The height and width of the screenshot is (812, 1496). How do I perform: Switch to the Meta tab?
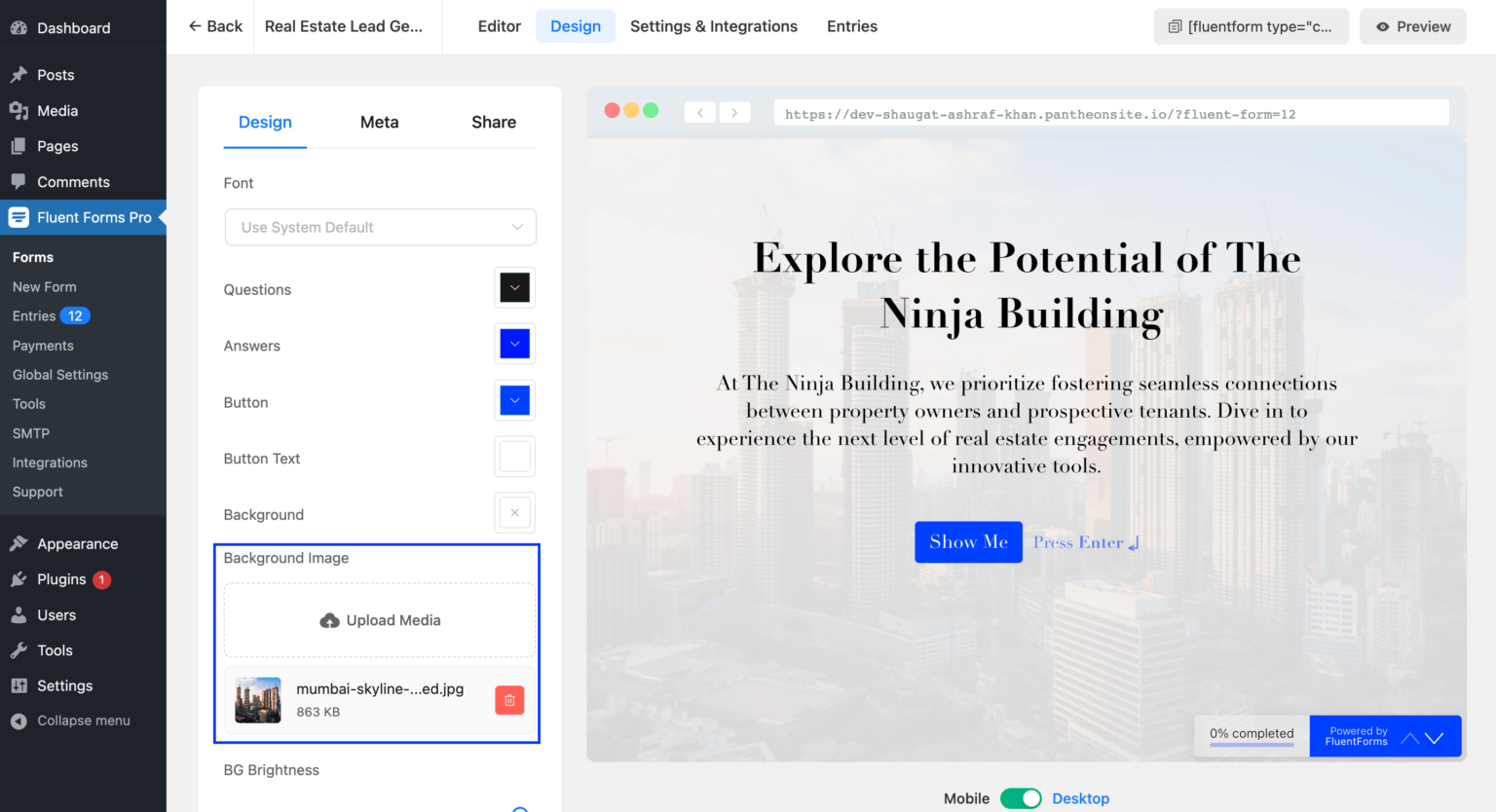coord(379,122)
